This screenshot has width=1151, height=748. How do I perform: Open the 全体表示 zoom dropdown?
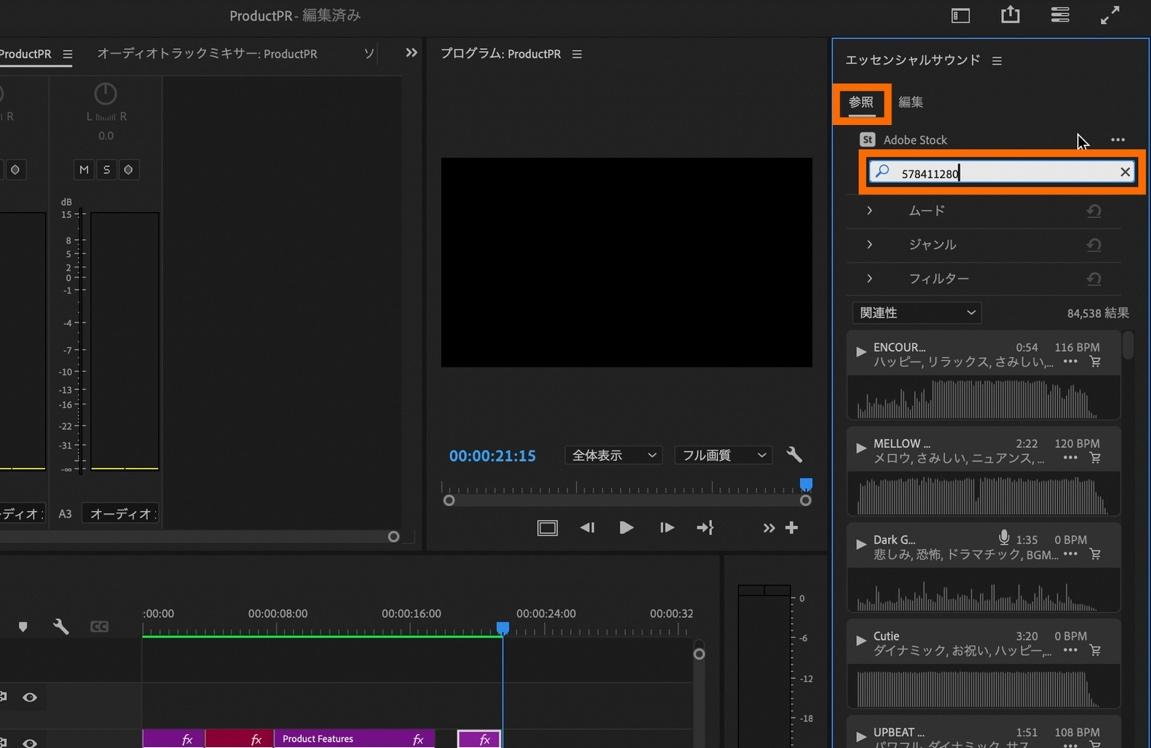(614, 455)
